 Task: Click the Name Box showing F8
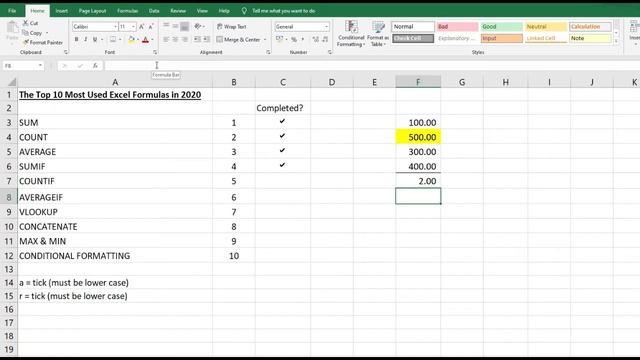pyautogui.click(x=23, y=66)
